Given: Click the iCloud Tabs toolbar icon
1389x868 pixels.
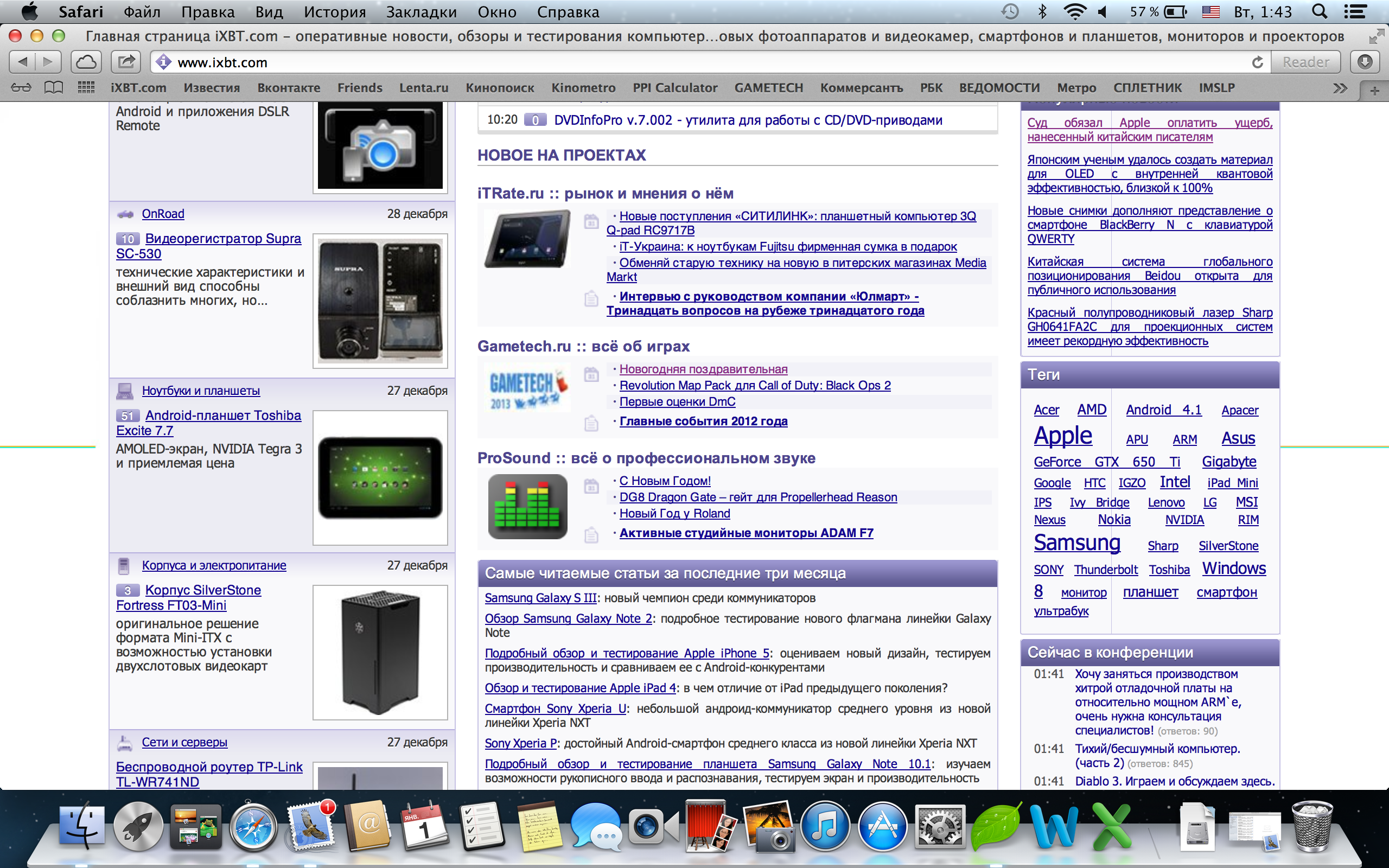Looking at the screenshot, I should pos(86,62).
